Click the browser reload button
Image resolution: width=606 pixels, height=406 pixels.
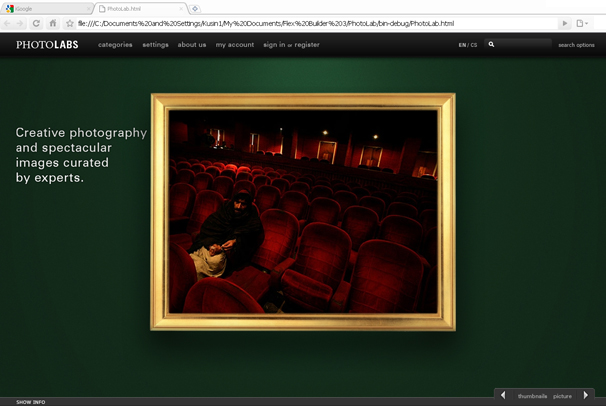[37, 23]
